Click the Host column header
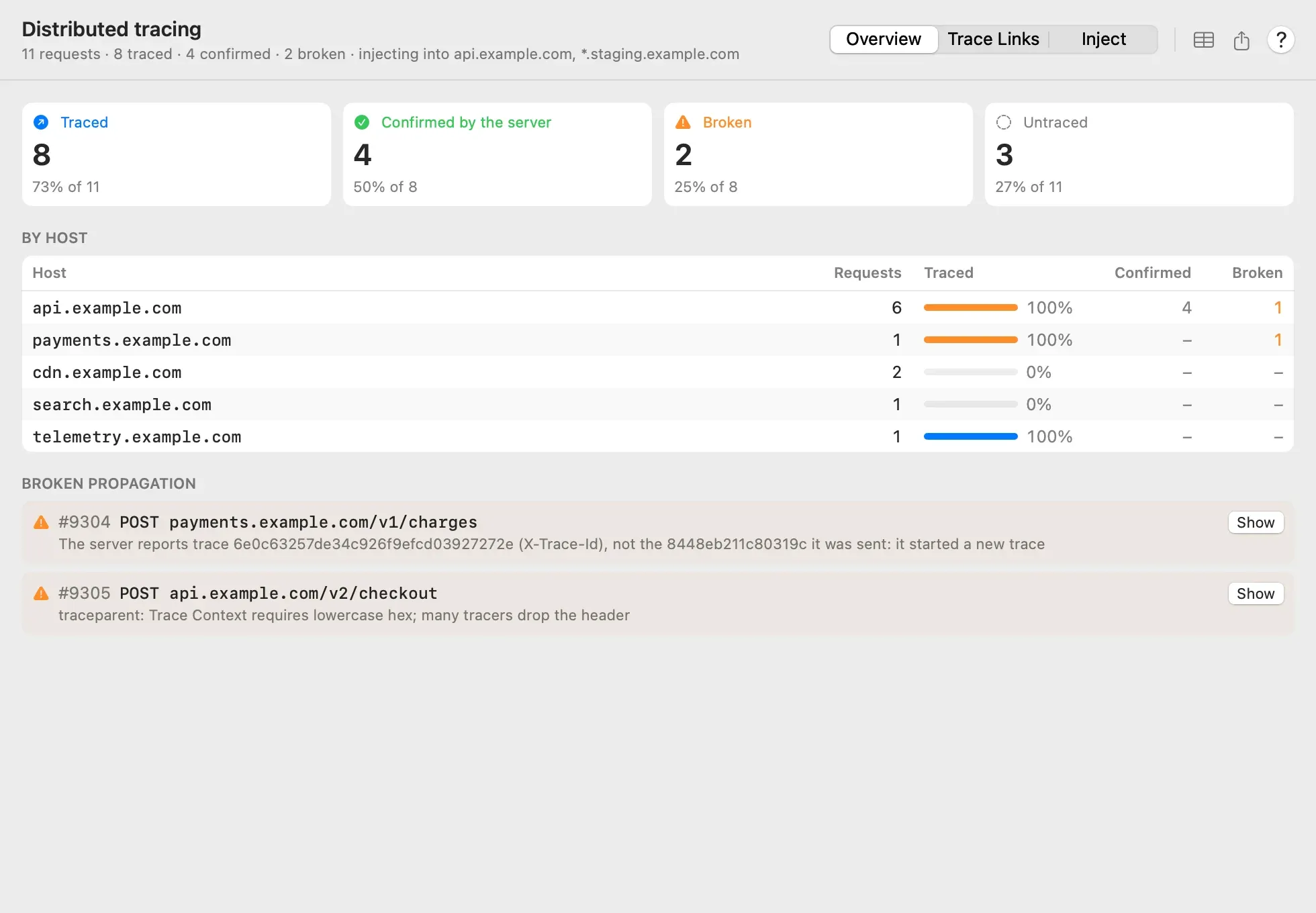The image size is (1316, 913). coord(49,273)
